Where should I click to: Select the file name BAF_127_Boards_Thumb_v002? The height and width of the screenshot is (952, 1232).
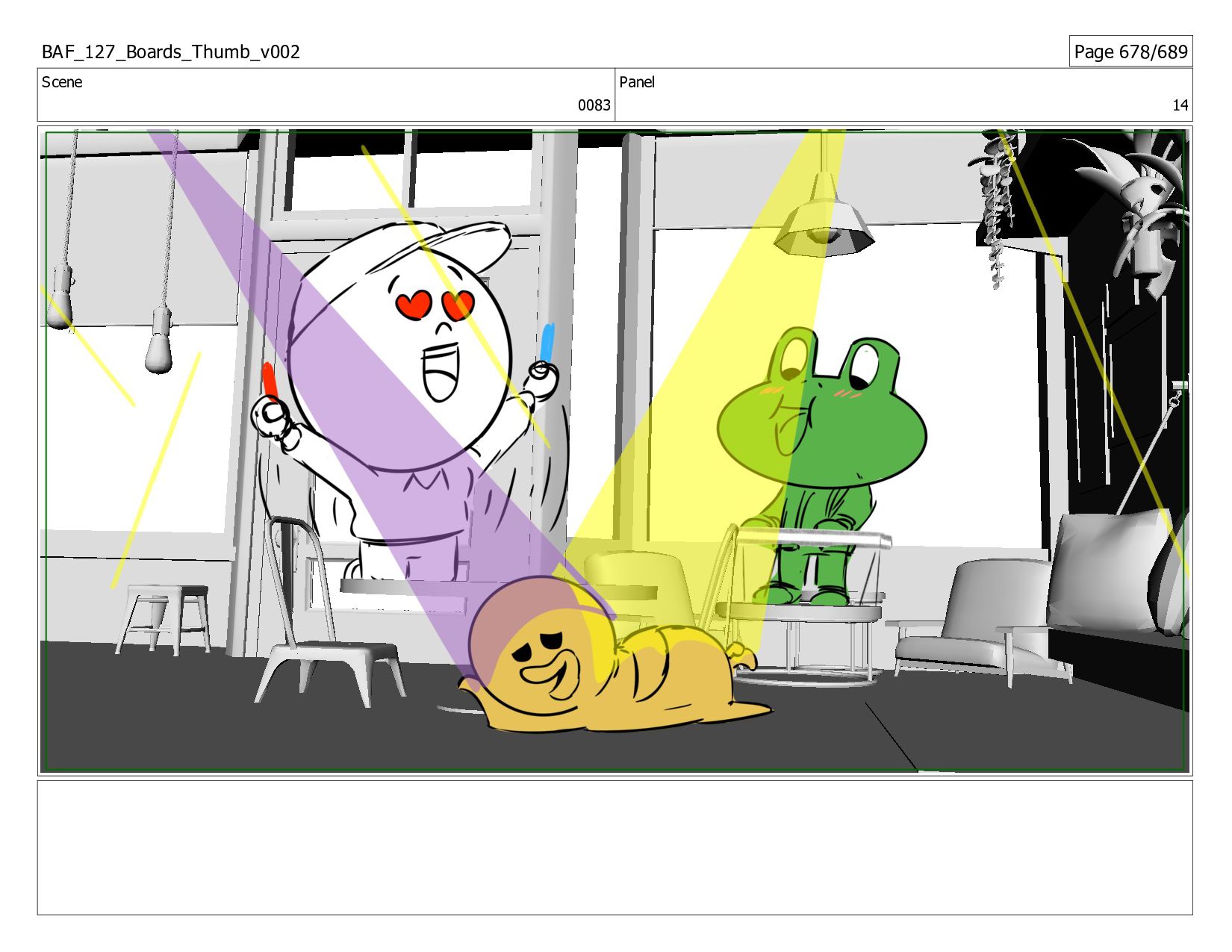click(171, 52)
